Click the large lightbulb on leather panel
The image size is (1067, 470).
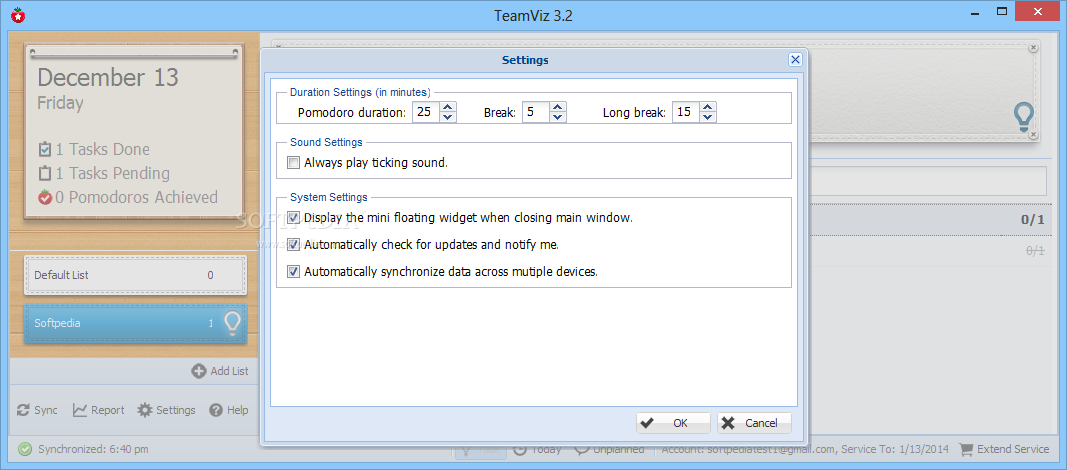[x=1023, y=117]
